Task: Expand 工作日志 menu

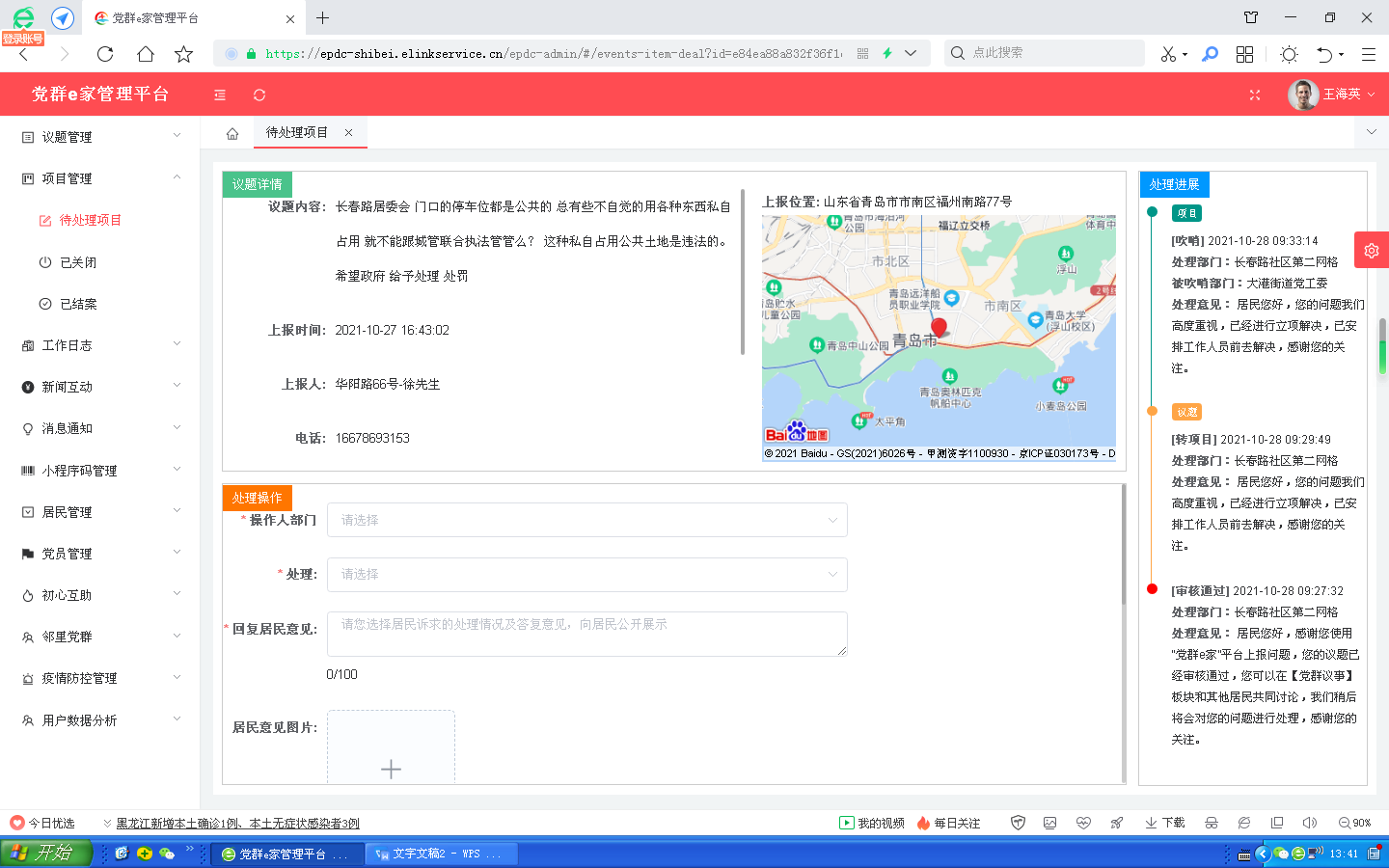Action: (100, 345)
